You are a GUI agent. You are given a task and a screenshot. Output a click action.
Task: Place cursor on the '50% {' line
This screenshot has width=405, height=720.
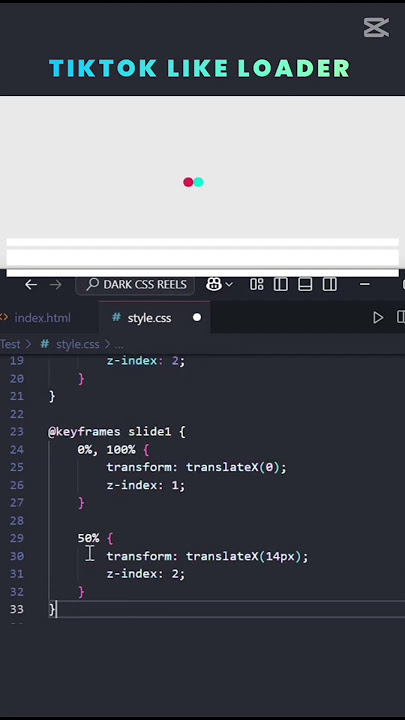click(x=95, y=538)
